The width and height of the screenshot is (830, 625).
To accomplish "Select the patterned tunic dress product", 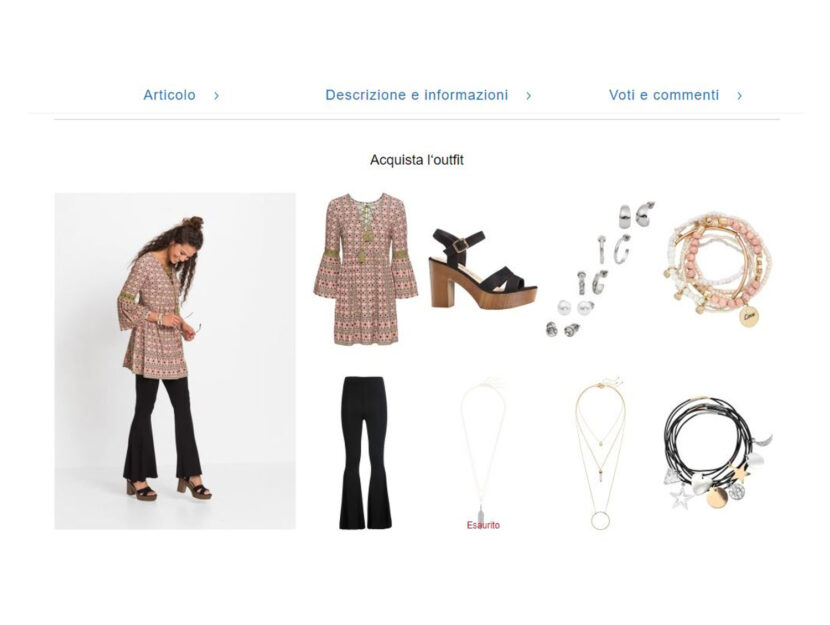I will (x=366, y=269).
